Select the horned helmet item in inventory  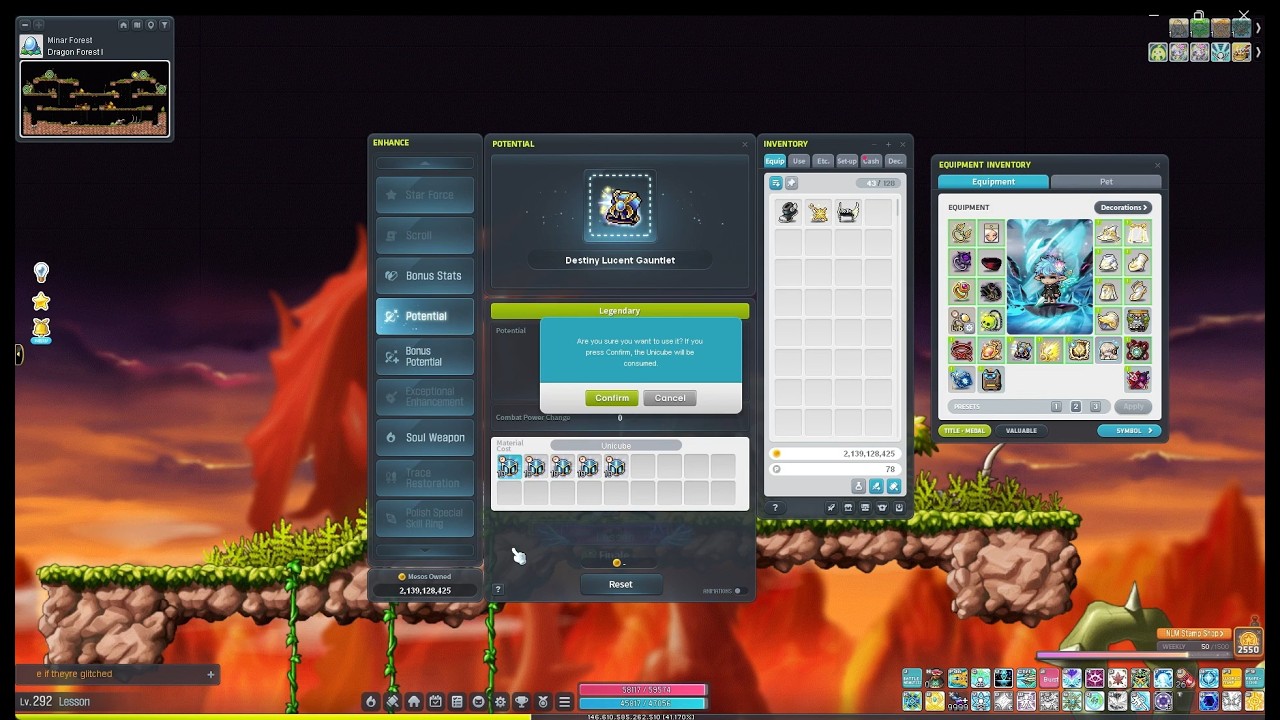(x=848, y=212)
